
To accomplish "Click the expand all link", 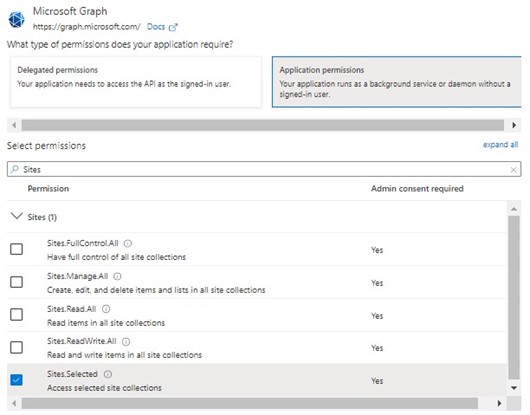I will coord(500,145).
